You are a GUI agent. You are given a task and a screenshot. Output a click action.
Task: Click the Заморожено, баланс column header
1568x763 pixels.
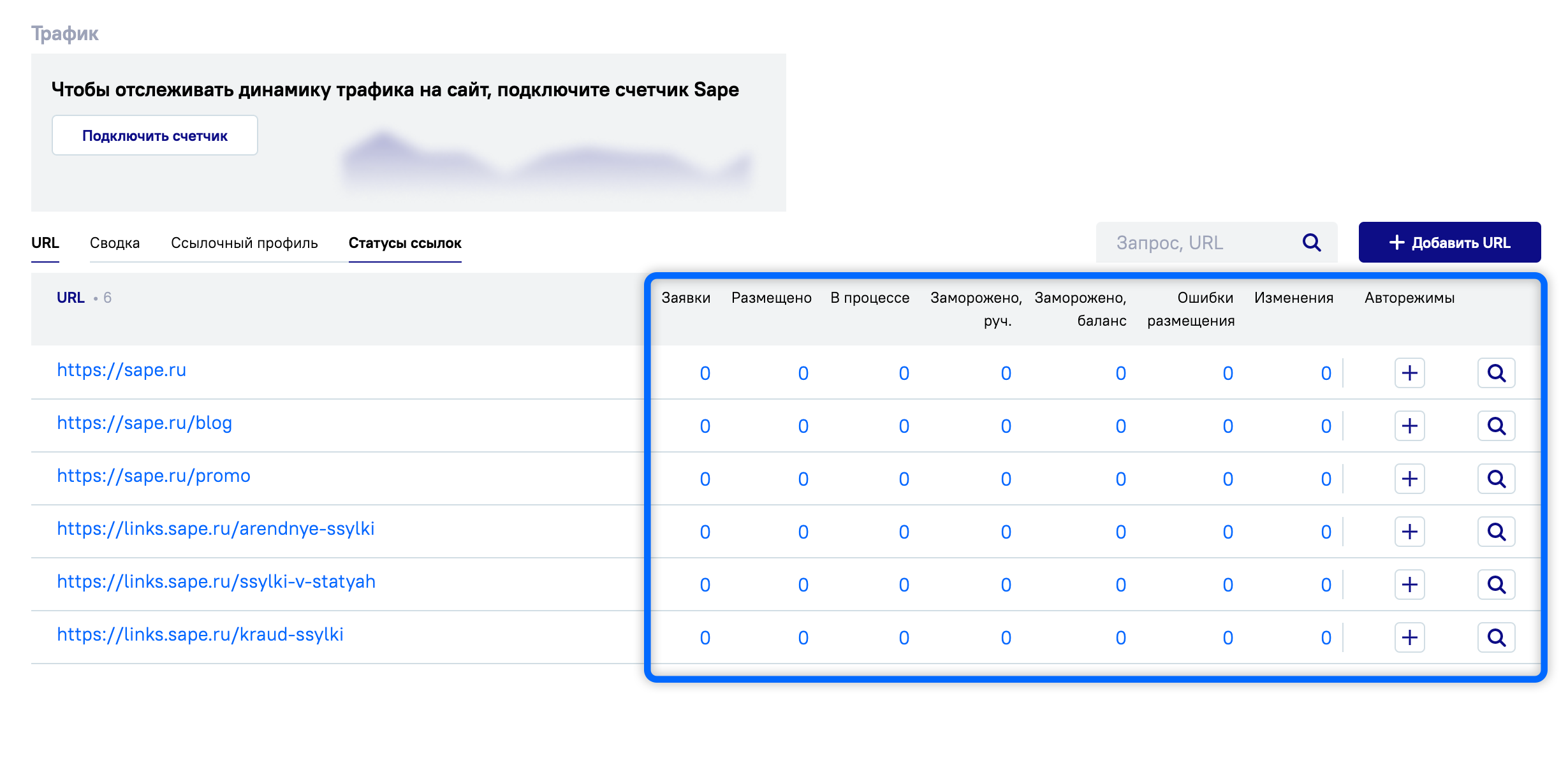coord(1080,309)
